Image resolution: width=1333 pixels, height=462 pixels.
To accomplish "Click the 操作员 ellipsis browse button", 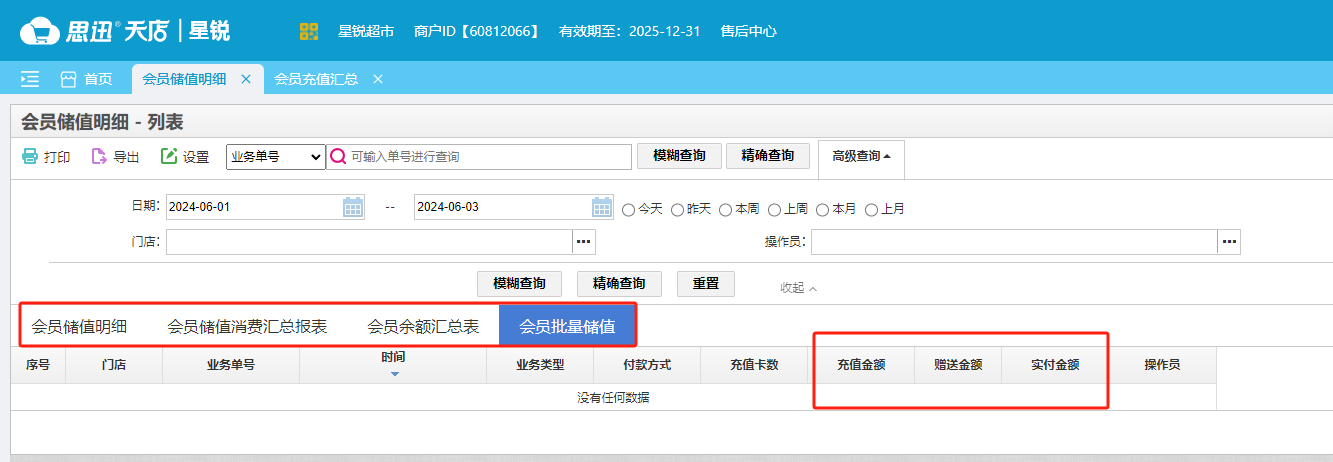I will click(x=1229, y=242).
